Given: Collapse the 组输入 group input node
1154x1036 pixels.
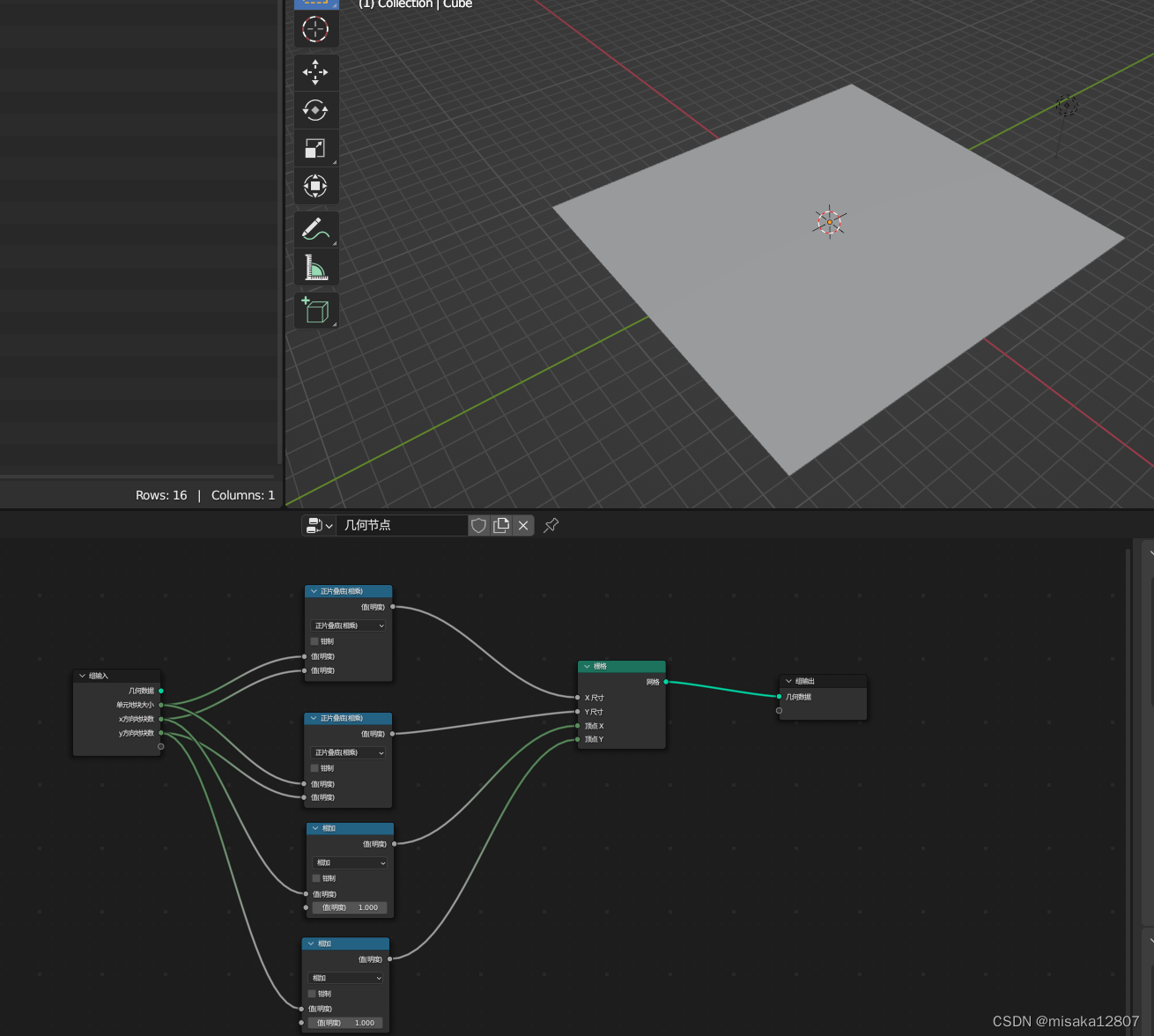Looking at the screenshot, I should click(83, 677).
